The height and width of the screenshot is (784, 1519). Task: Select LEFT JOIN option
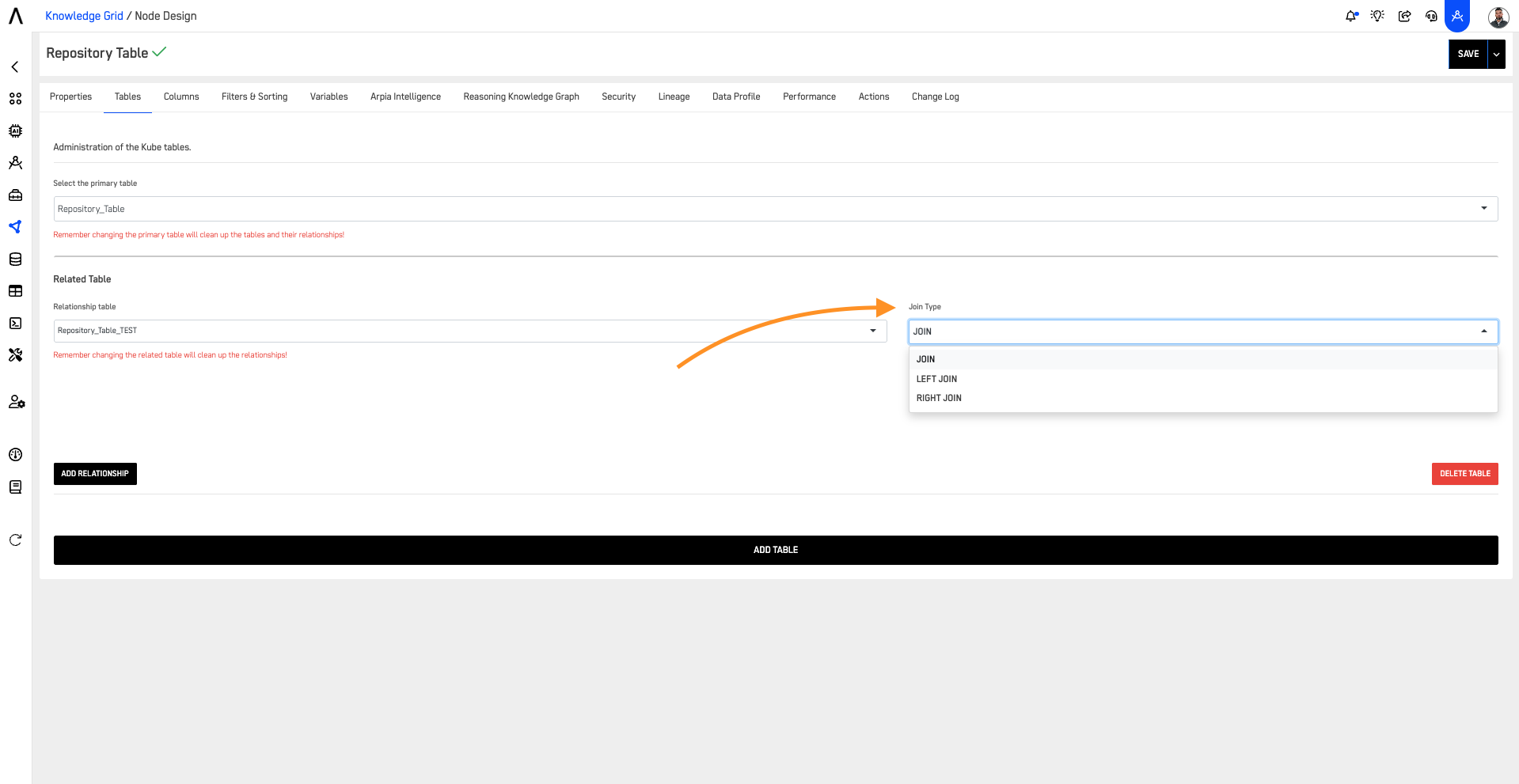click(x=1203, y=379)
